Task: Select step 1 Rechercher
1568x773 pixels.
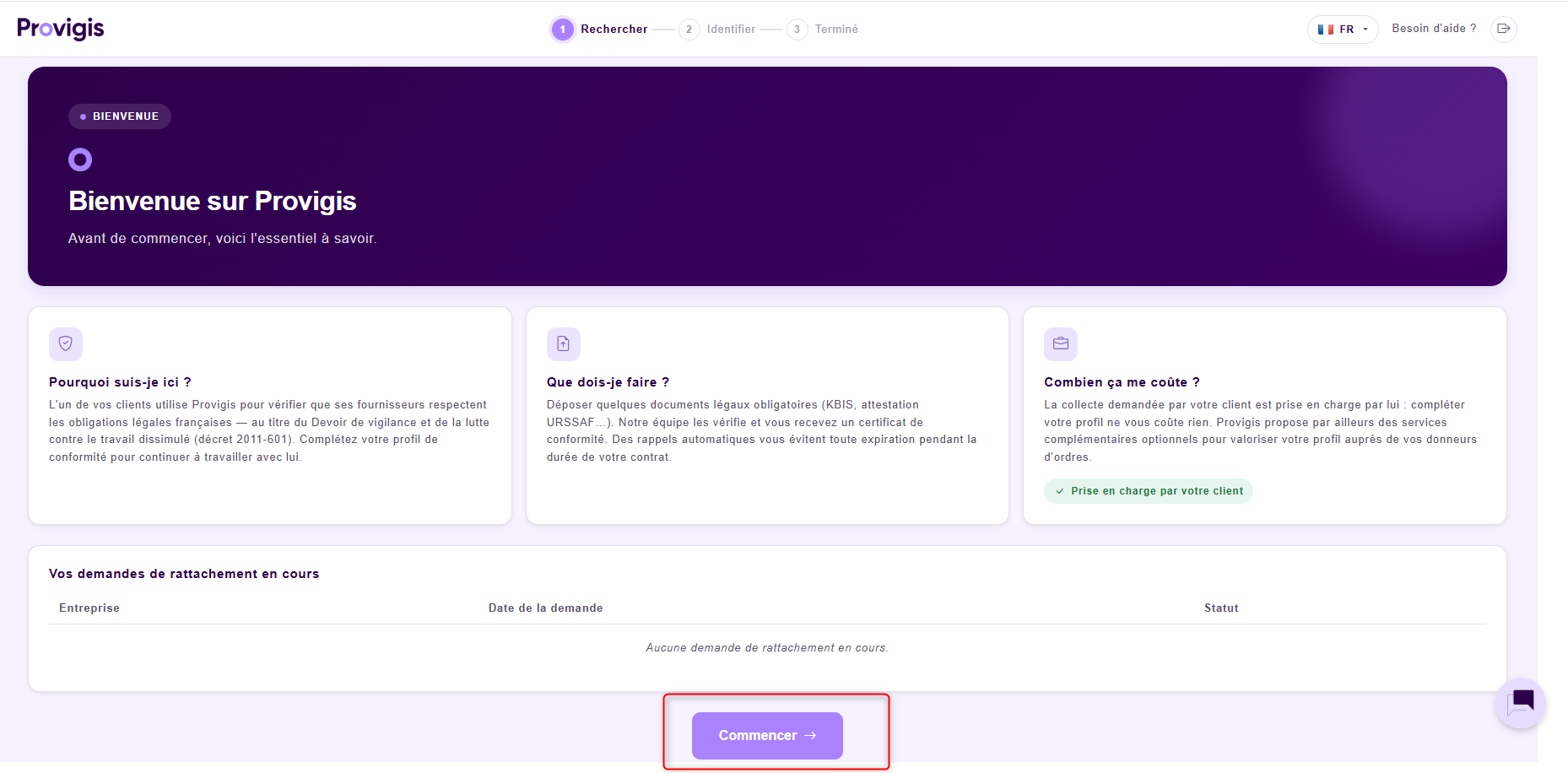Action: (x=599, y=30)
